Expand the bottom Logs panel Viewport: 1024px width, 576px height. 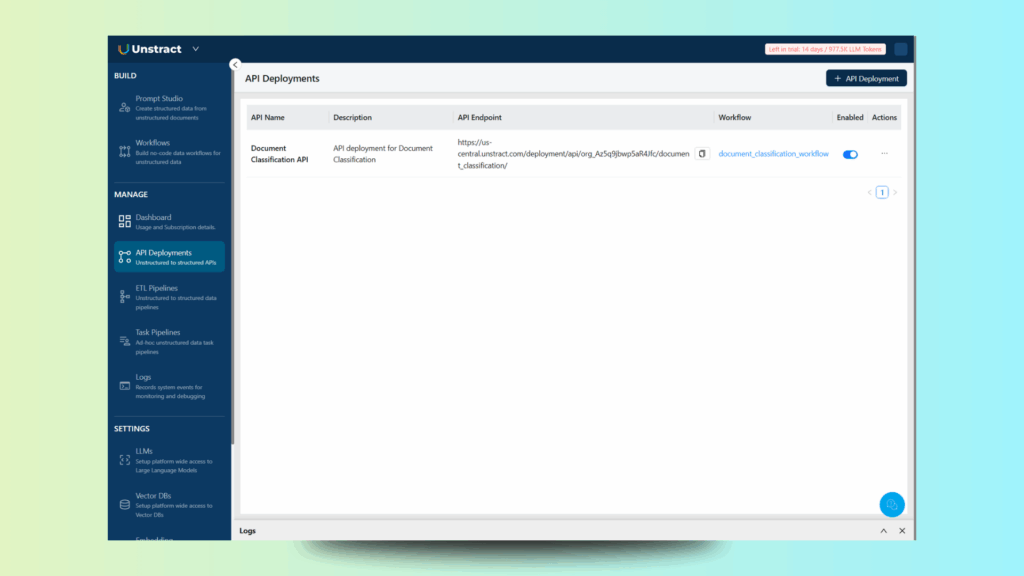coord(883,531)
